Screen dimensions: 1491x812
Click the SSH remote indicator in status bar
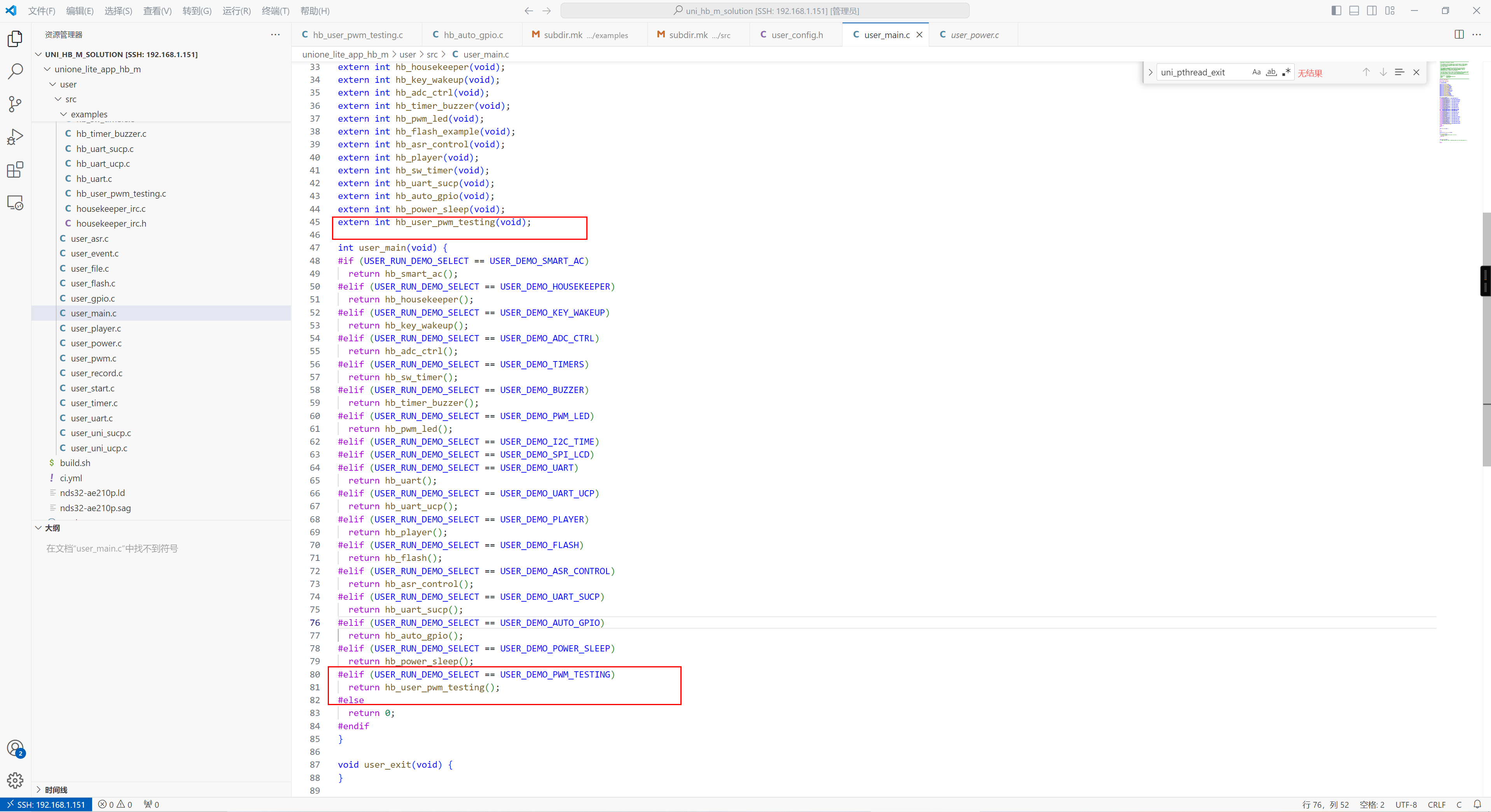[x=46, y=805]
